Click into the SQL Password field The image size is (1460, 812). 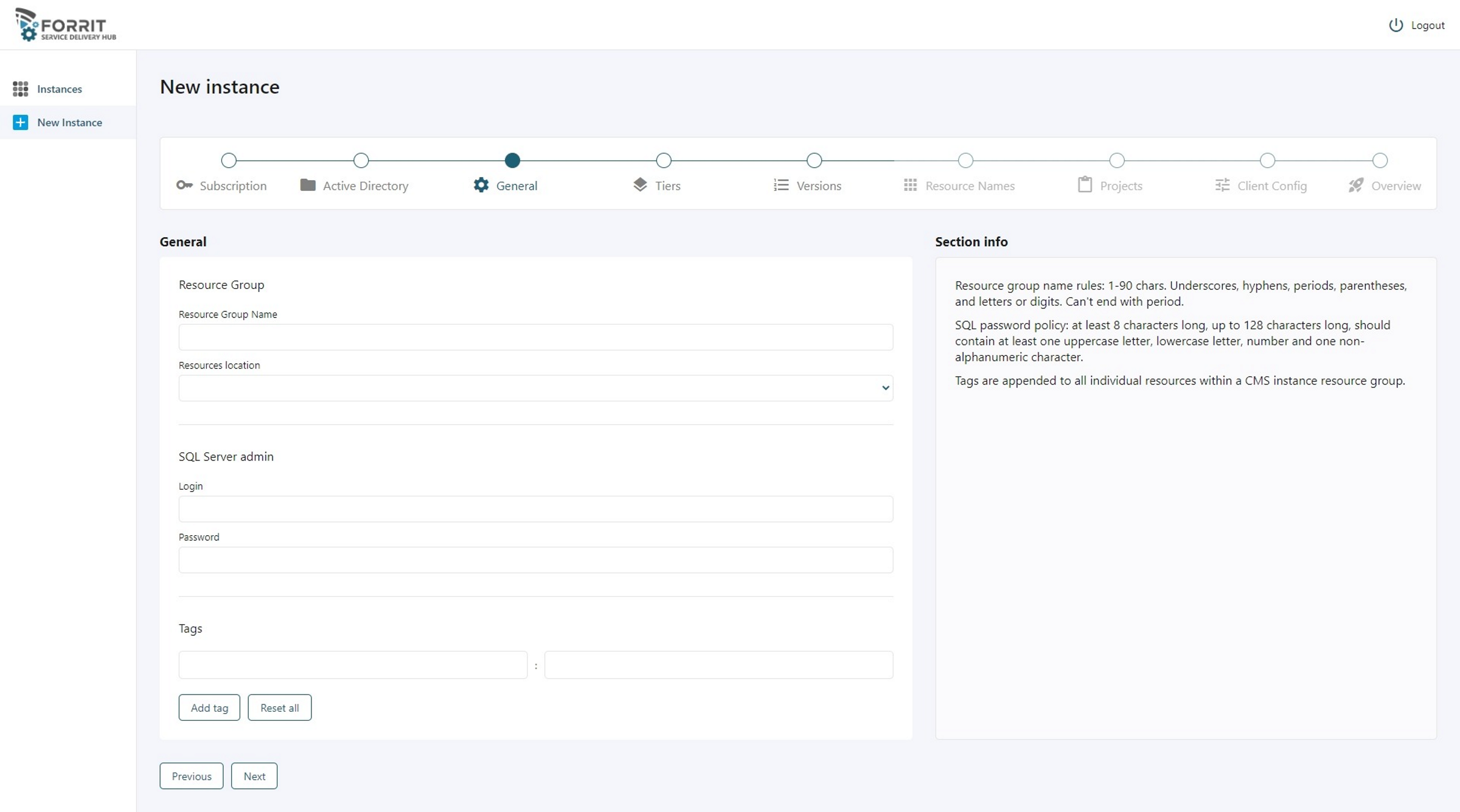[535, 560]
